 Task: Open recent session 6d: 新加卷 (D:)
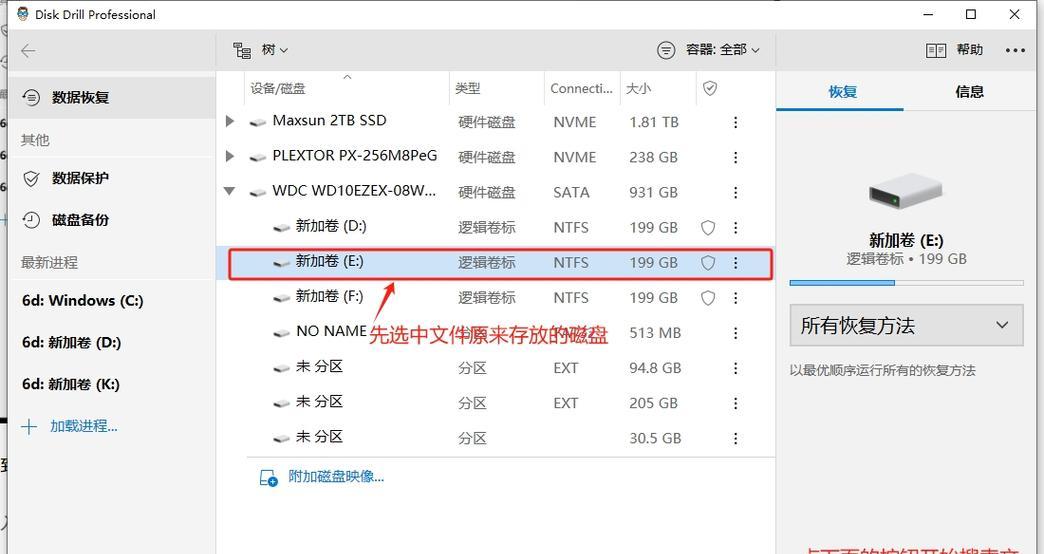[x=71, y=343]
